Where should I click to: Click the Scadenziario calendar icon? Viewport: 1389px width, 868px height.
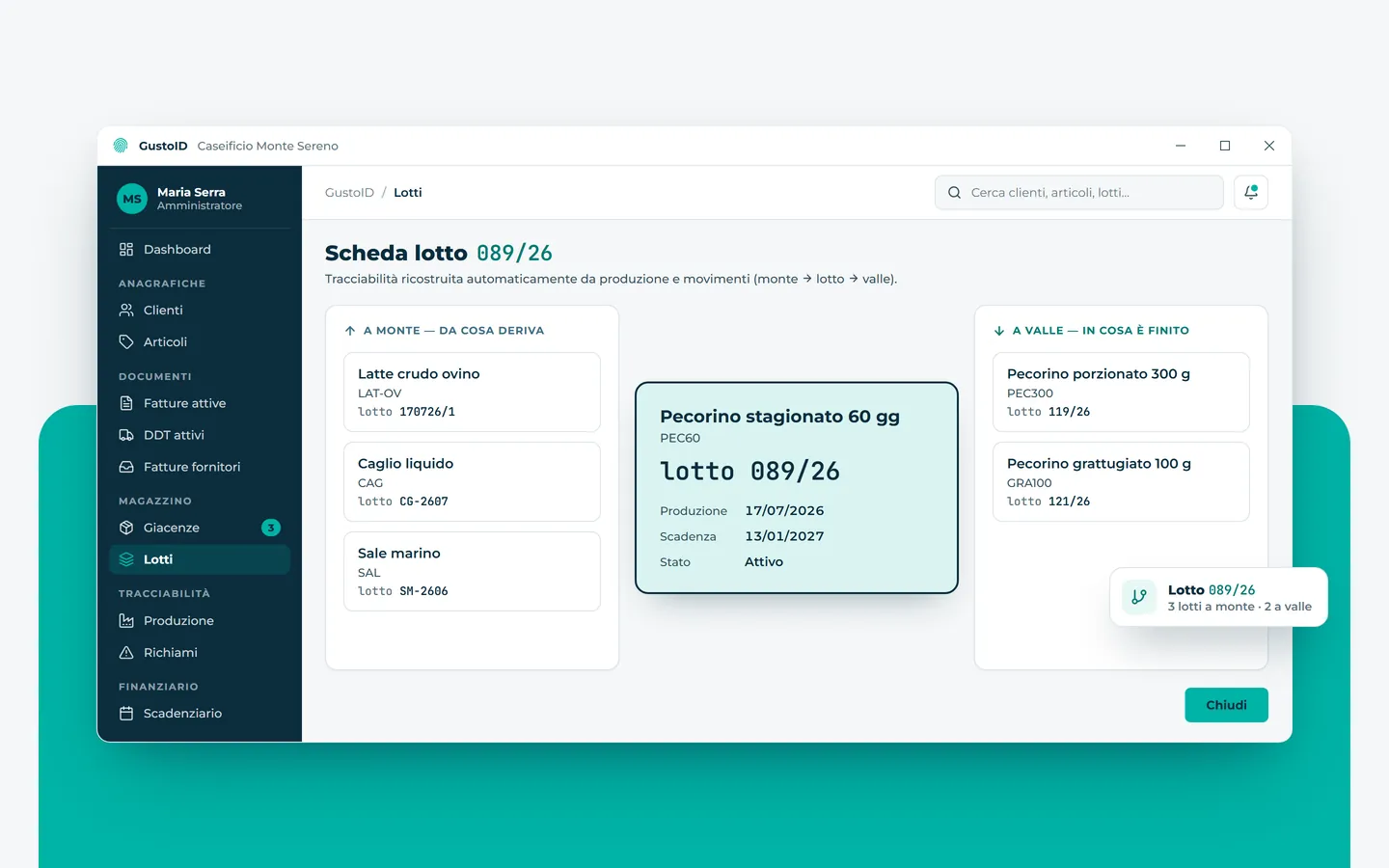pyautogui.click(x=126, y=713)
